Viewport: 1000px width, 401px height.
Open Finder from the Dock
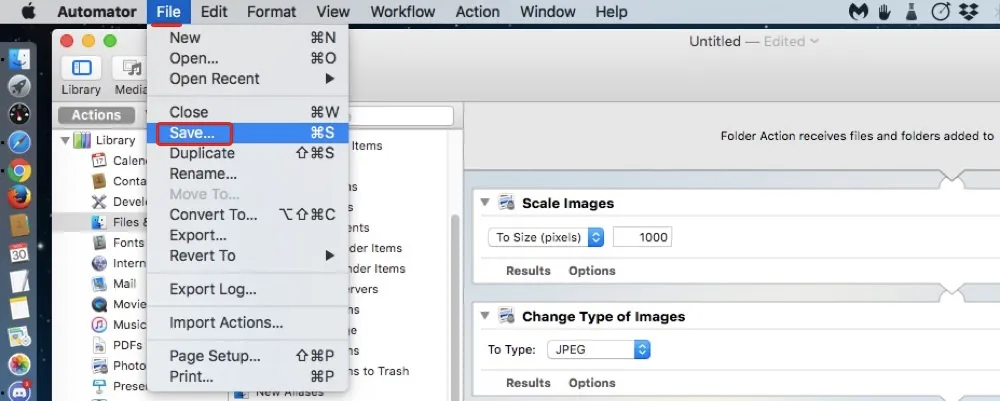[x=19, y=59]
